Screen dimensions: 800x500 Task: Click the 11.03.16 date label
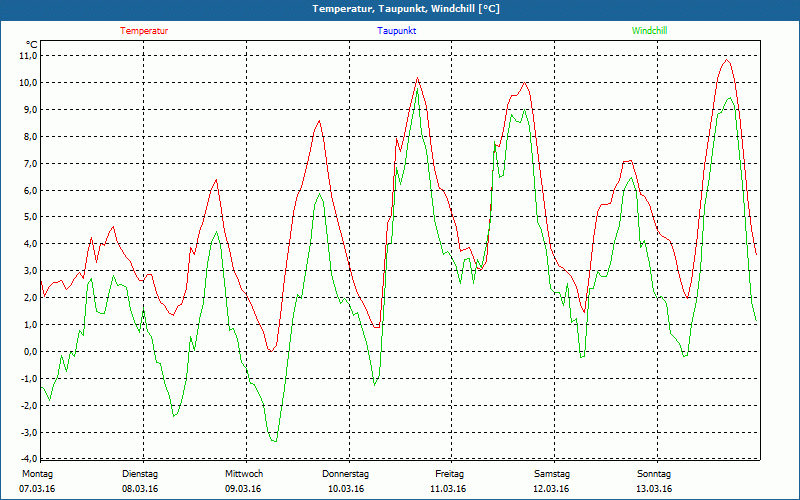(x=448, y=489)
